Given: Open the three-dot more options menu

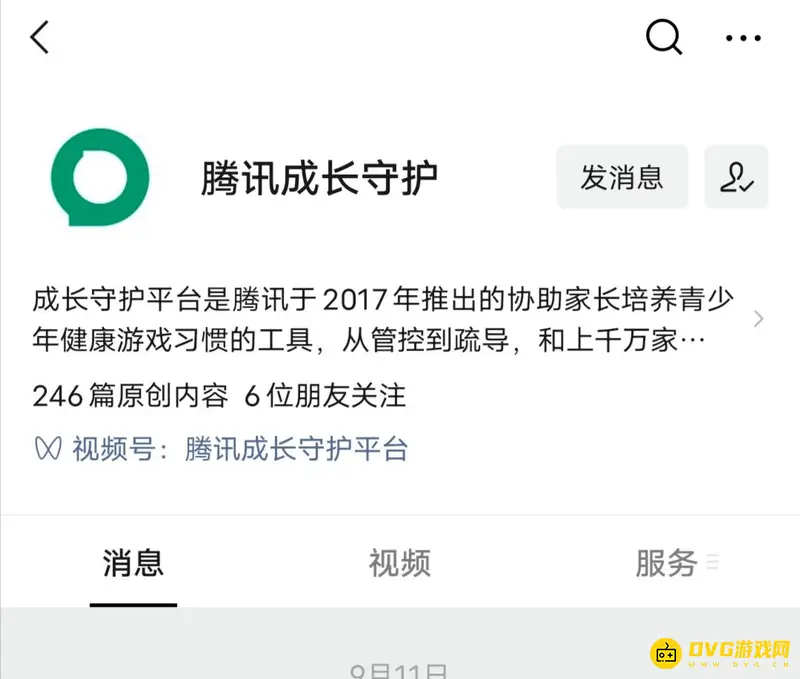Looking at the screenshot, I should 744,38.
